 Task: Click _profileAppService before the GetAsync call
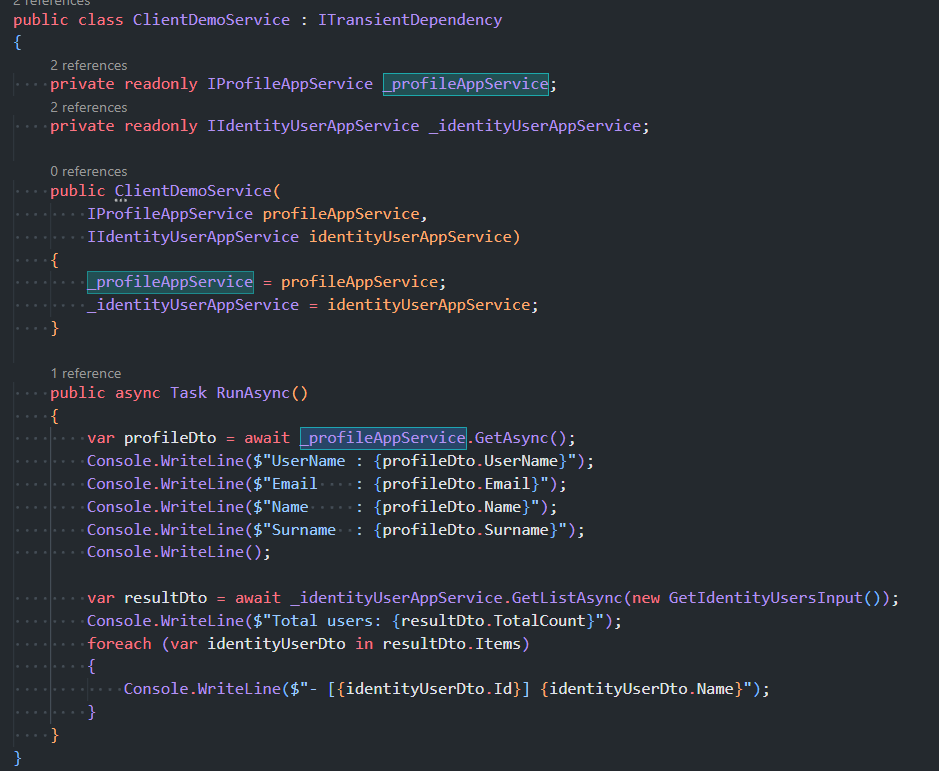[x=383, y=438]
